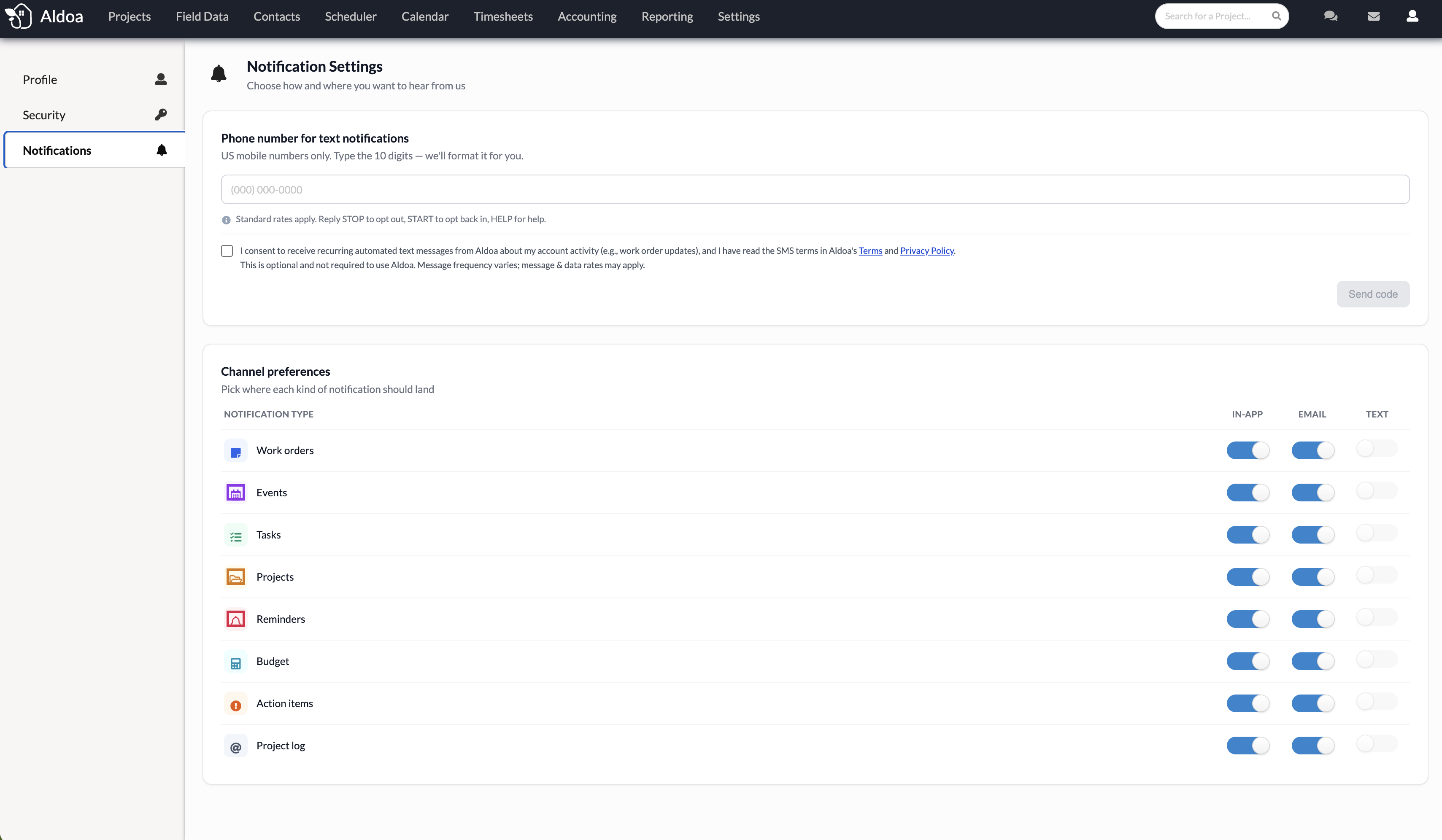
Task: Turn off In-App for Work orders
Action: coord(1248,451)
